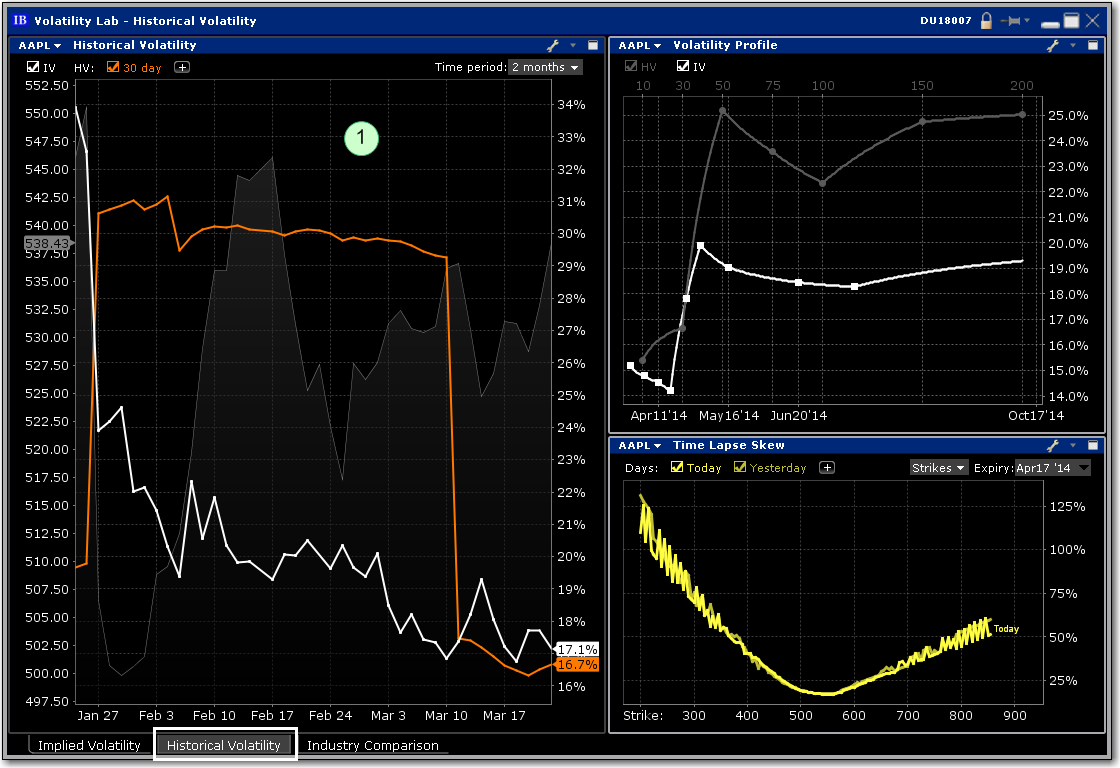Open AAPL symbol dropdown in Volatility Profile
The height and width of the screenshot is (768, 1120).
(x=640, y=45)
